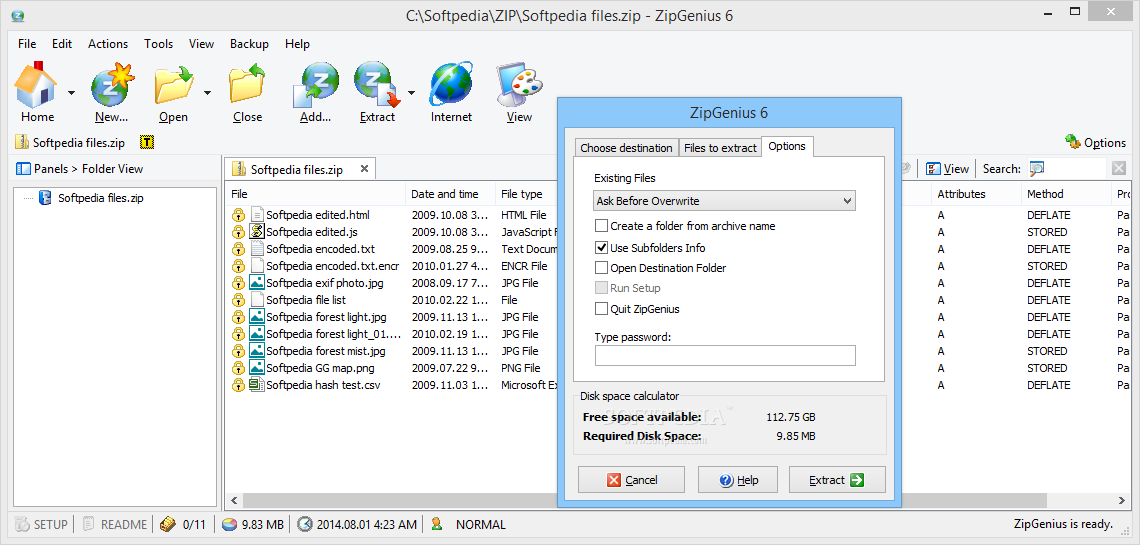Click the padlock icon of Softpedia edited.html

(x=238, y=215)
